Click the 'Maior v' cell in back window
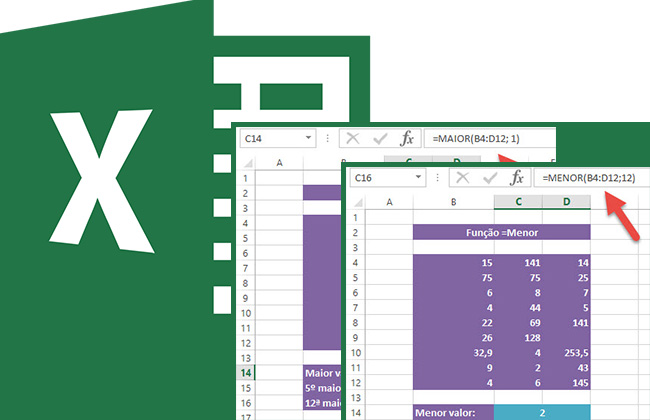650x420 pixels. pos(322,373)
